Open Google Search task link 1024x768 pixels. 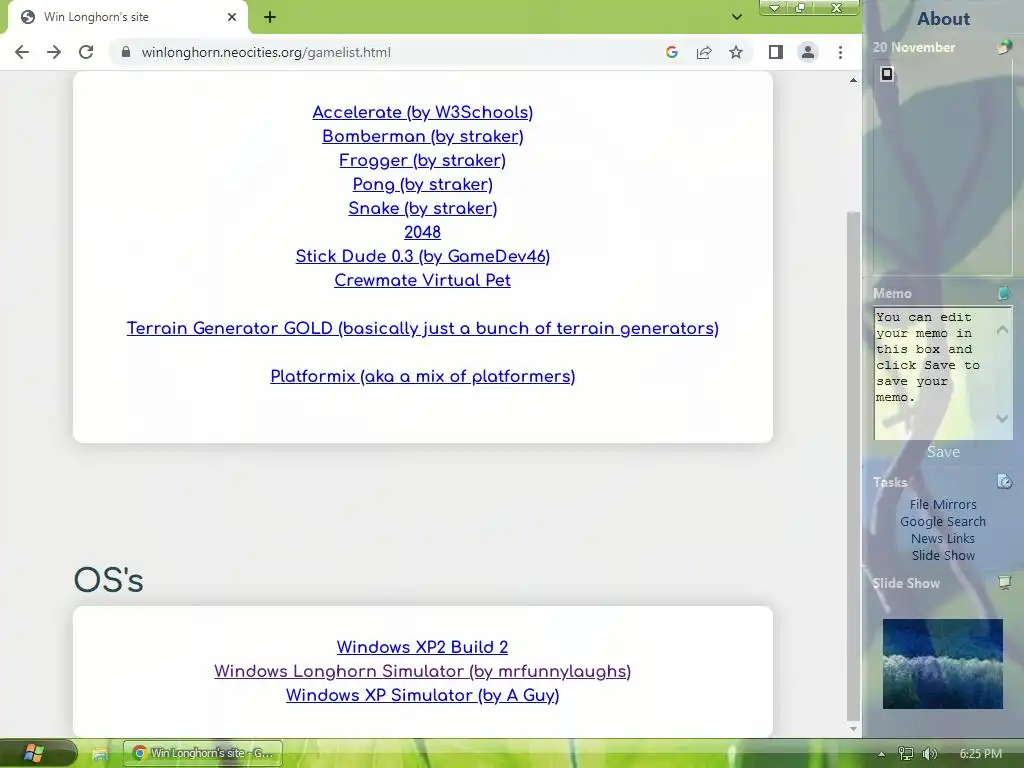943,521
